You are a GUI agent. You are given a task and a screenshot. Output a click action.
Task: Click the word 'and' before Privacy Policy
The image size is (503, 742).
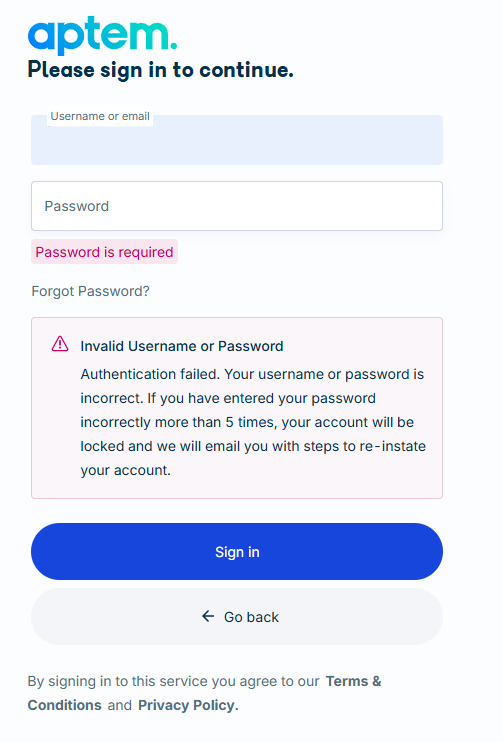coord(119,705)
